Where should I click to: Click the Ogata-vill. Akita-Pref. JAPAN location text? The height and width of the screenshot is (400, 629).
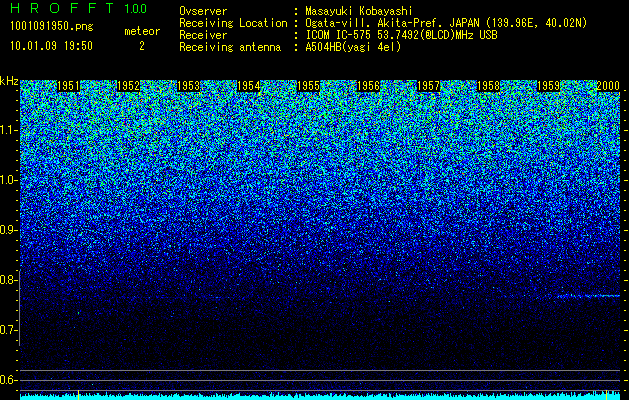pyautogui.click(x=446, y=23)
